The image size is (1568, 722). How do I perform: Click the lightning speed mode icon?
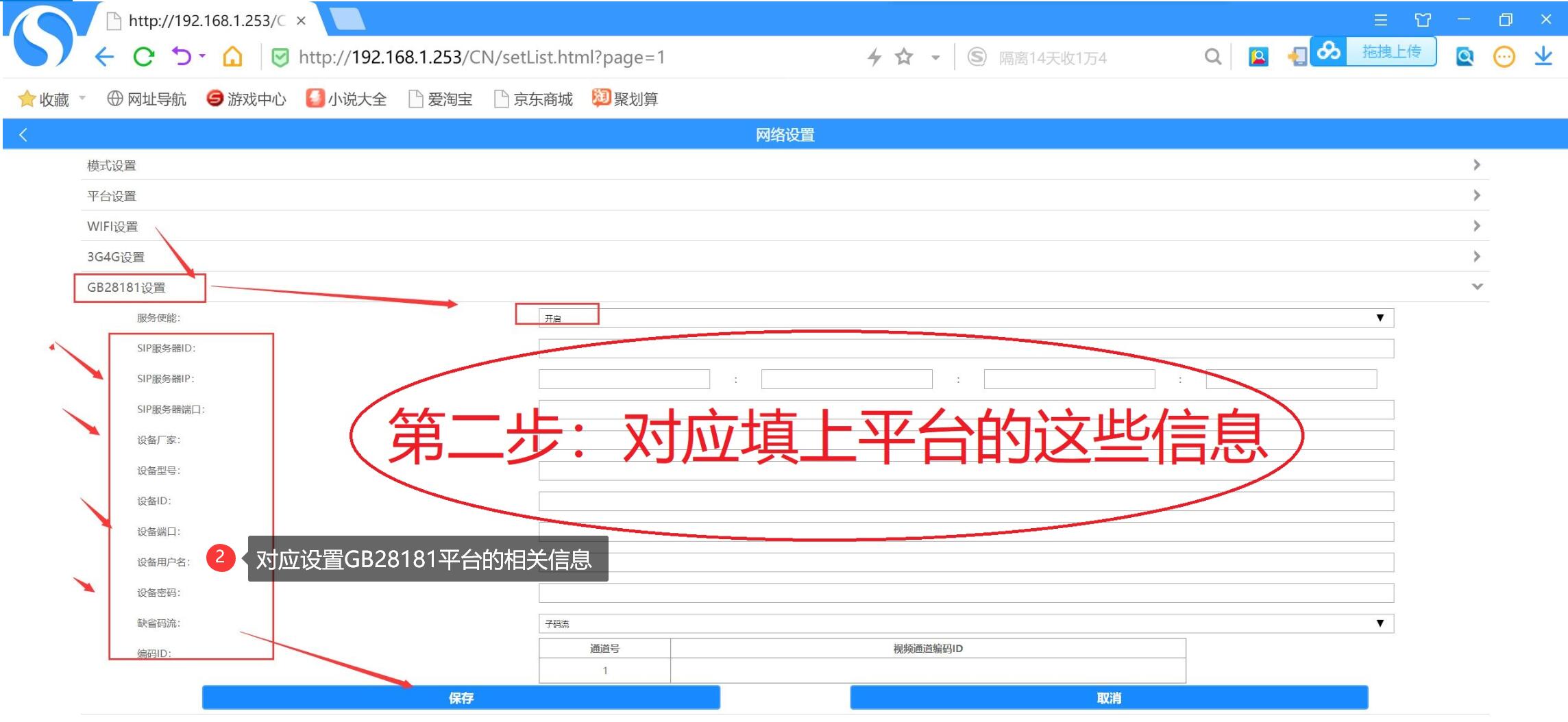874,57
